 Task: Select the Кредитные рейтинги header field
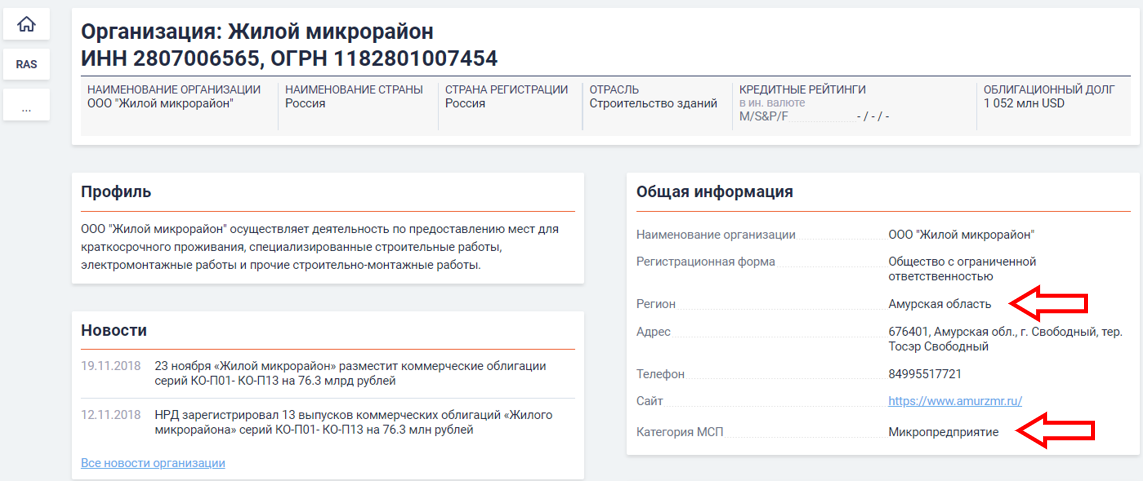802,89
